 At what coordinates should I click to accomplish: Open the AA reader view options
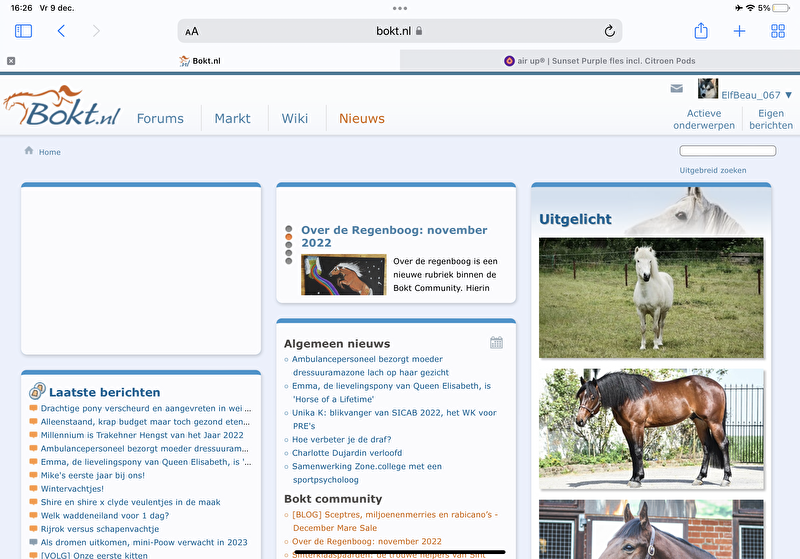[192, 32]
